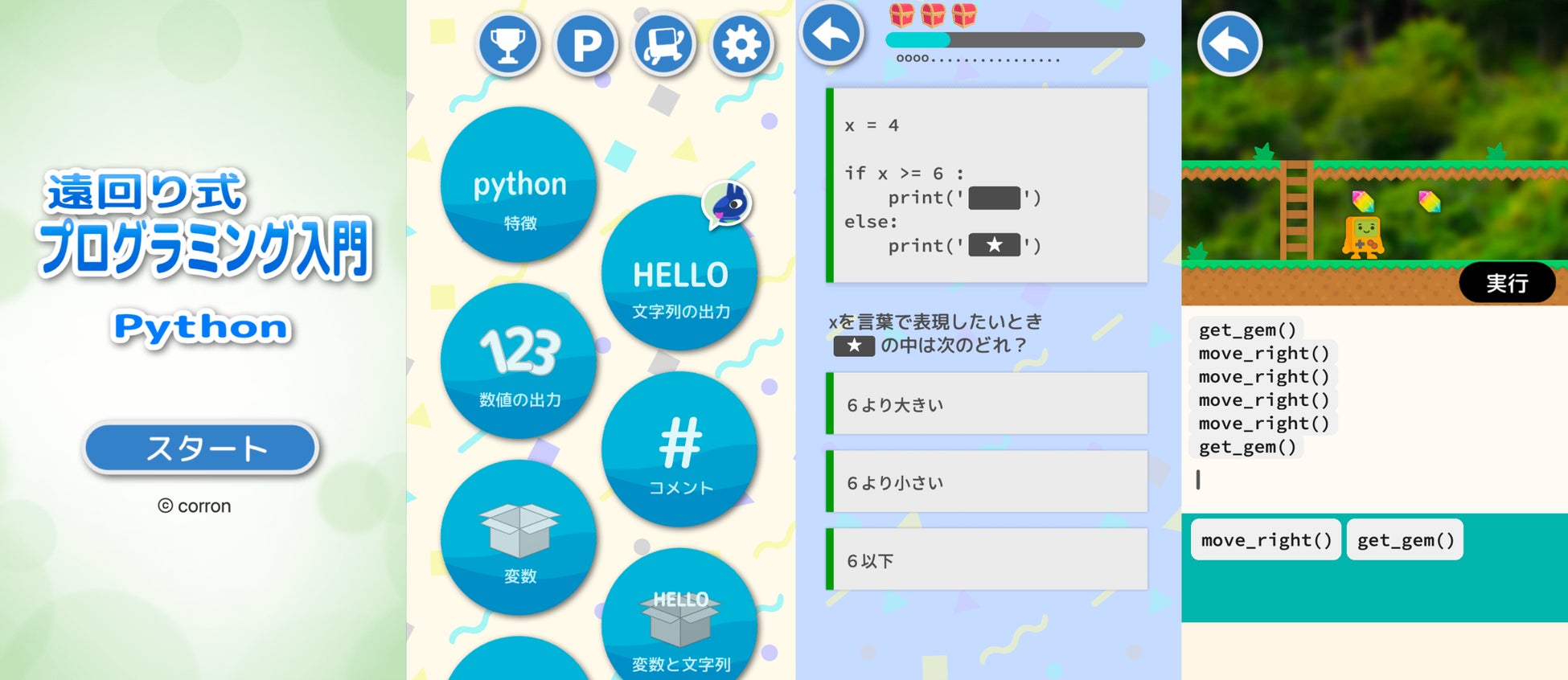Open the trophy achievements icon
The width and height of the screenshot is (1568, 680).
[x=507, y=45]
